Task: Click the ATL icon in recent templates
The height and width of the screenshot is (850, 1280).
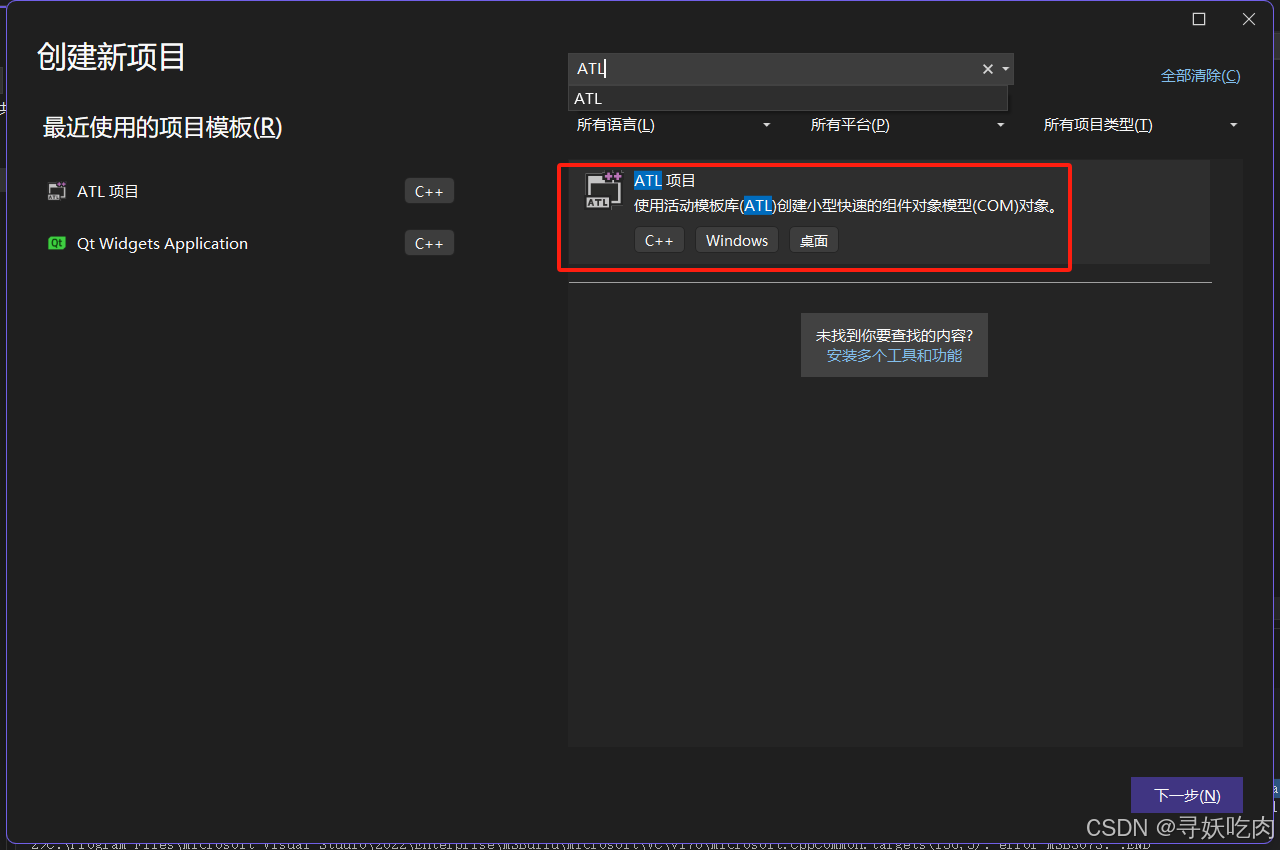Action: tap(57, 191)
